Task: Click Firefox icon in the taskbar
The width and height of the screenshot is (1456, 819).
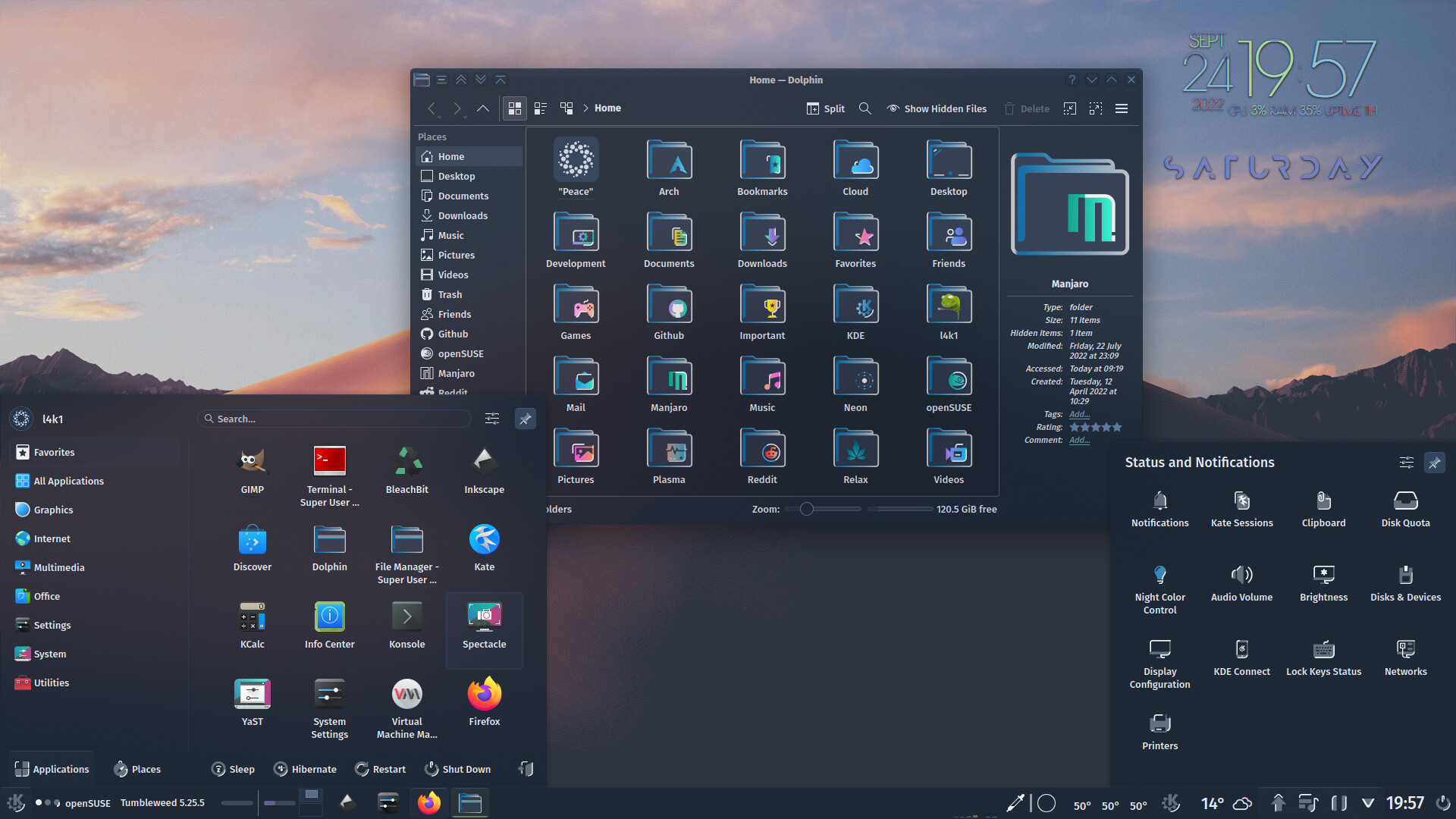Action: (x=429, y=802)
